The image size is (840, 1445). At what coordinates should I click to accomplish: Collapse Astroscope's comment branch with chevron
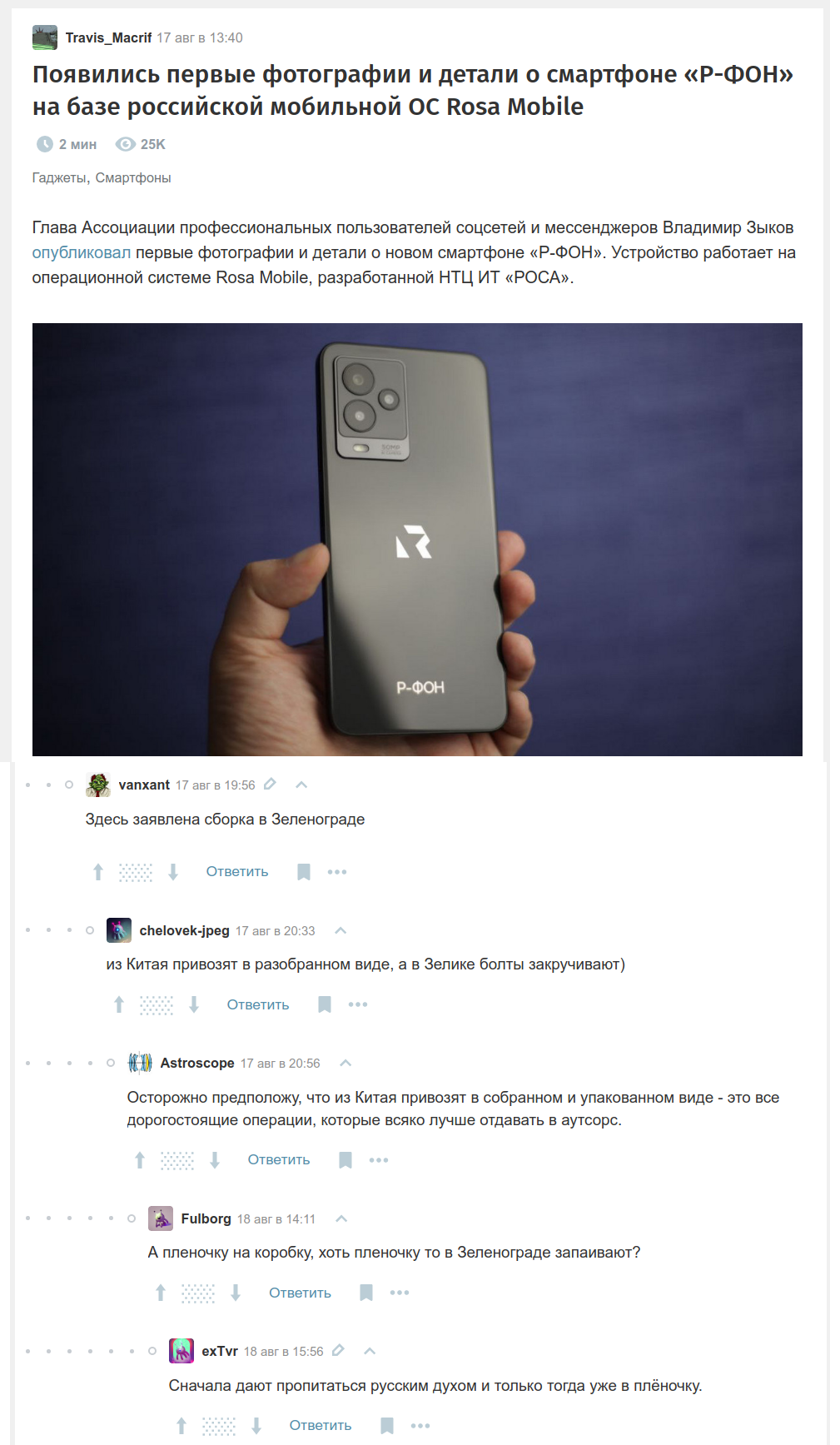346,1063
